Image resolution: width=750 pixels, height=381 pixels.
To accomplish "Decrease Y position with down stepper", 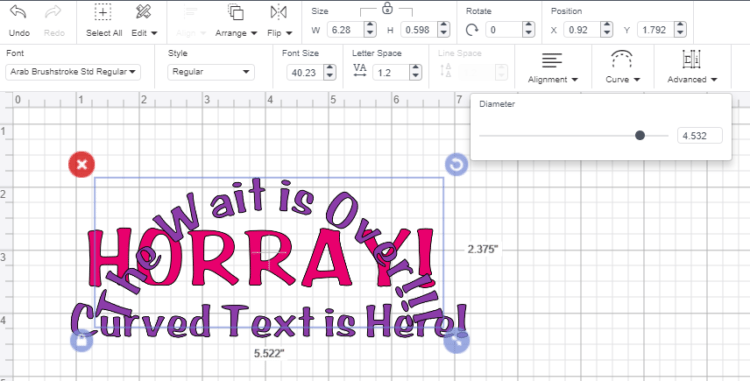I will [x=681, y=34].
